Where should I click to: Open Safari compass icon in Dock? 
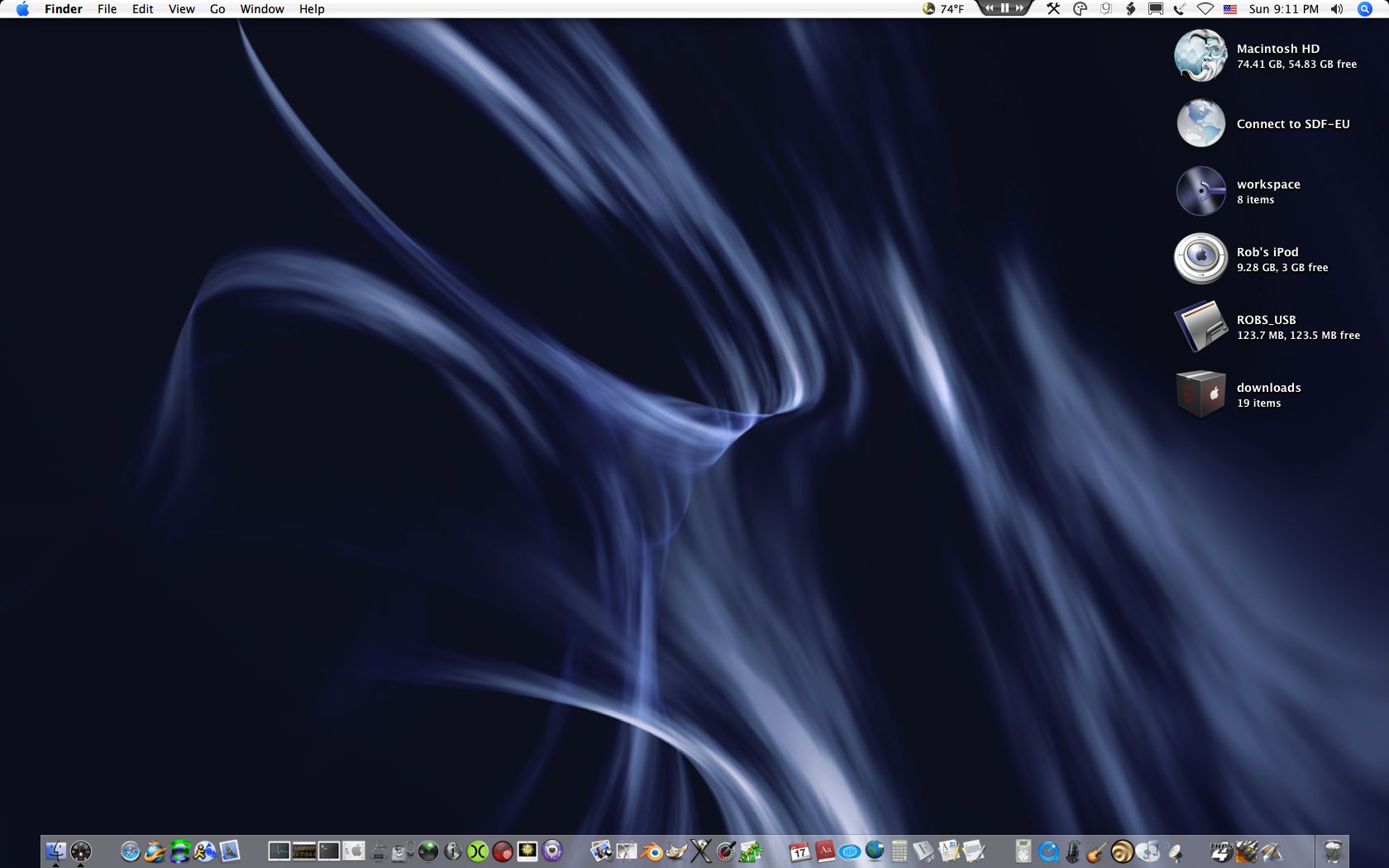[130, 851]
